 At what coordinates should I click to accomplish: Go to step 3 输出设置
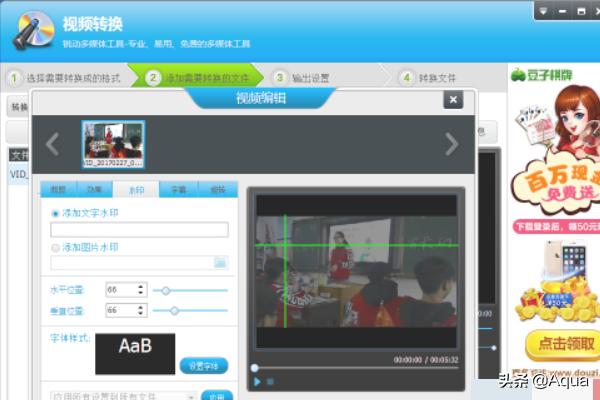302,78
